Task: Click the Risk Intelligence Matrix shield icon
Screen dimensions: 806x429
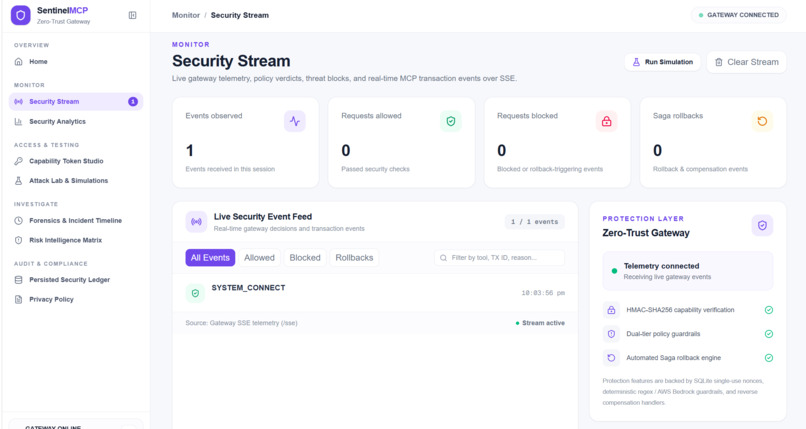Action: [19, 240]
